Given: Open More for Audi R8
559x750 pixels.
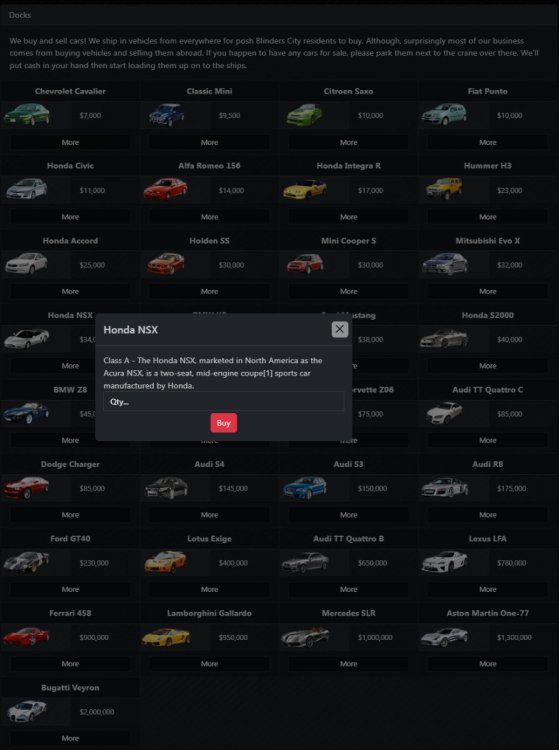Looking at the screenshot, I should coord(488,515).
